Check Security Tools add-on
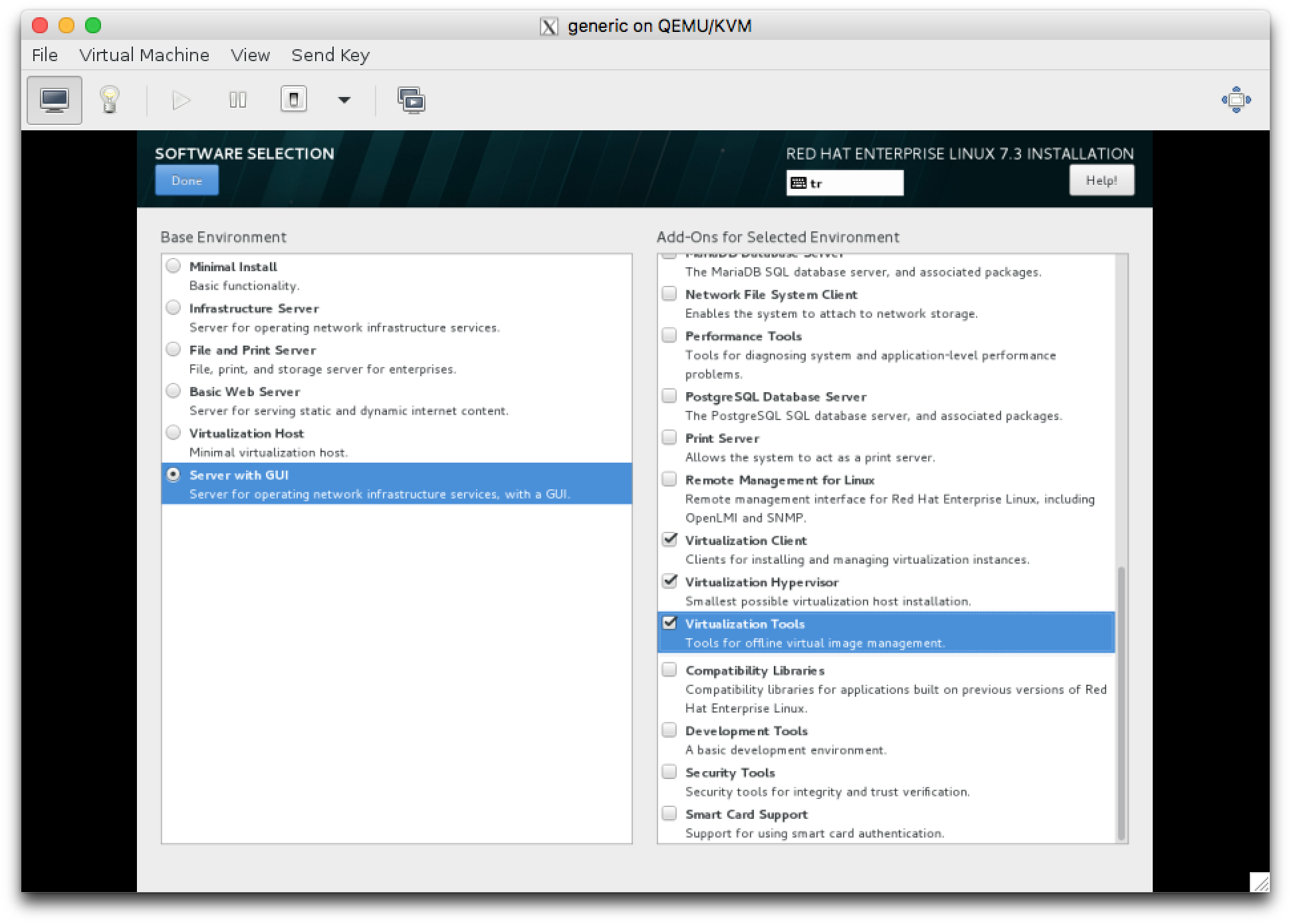The image size is (1291, 924). coord(669,772)
